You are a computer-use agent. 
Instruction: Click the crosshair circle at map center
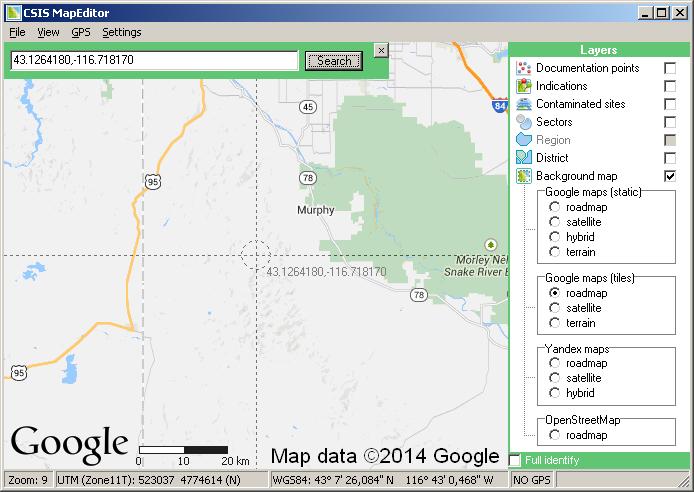(255, 255)
